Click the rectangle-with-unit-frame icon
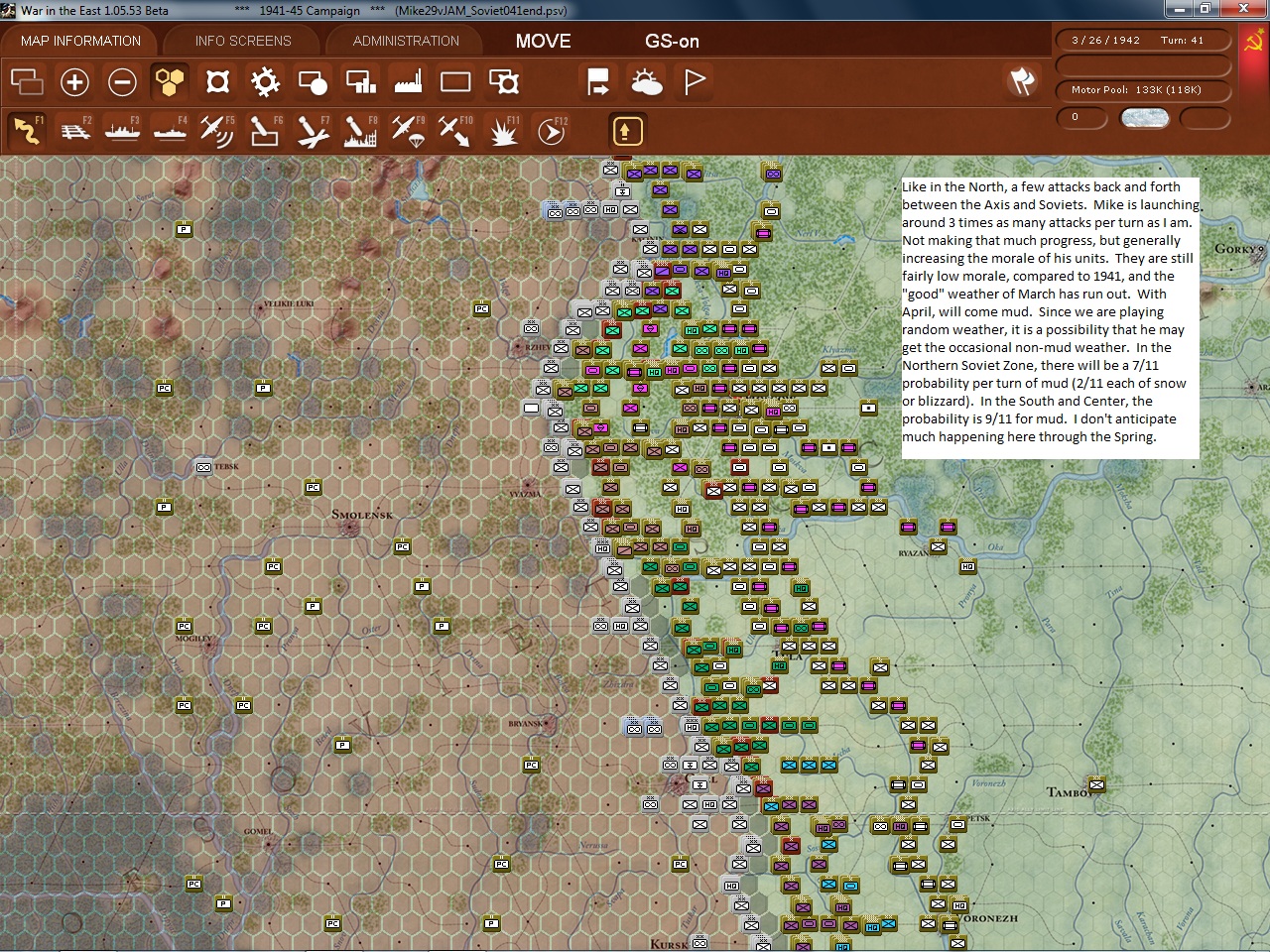Screen dimensions: 1270x952 [504, 81]
